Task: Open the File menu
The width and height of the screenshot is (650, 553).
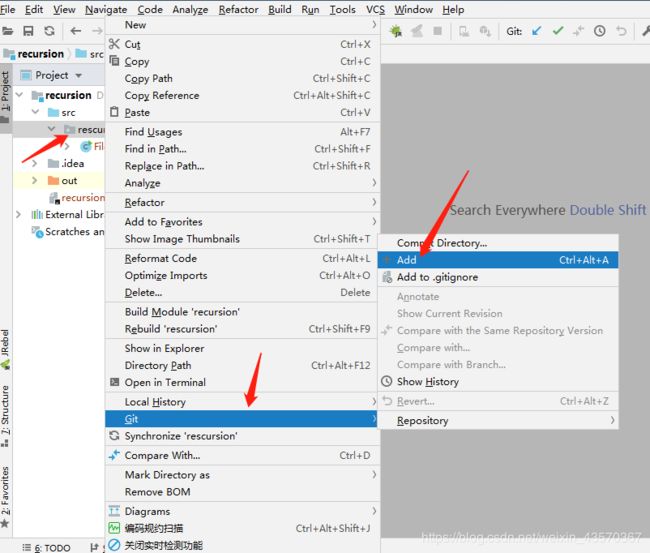Action: pos(8,9)
